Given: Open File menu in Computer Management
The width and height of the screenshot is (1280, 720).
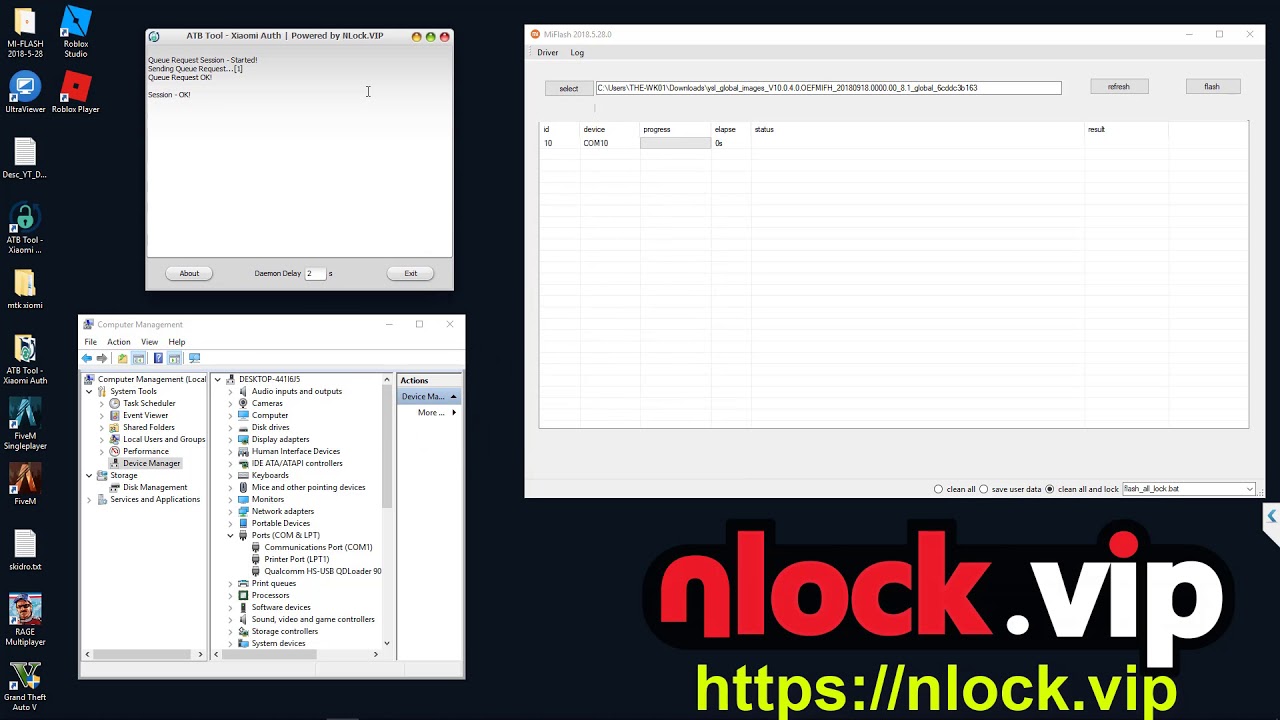Looking at the screenshot, I should point(90,342).
